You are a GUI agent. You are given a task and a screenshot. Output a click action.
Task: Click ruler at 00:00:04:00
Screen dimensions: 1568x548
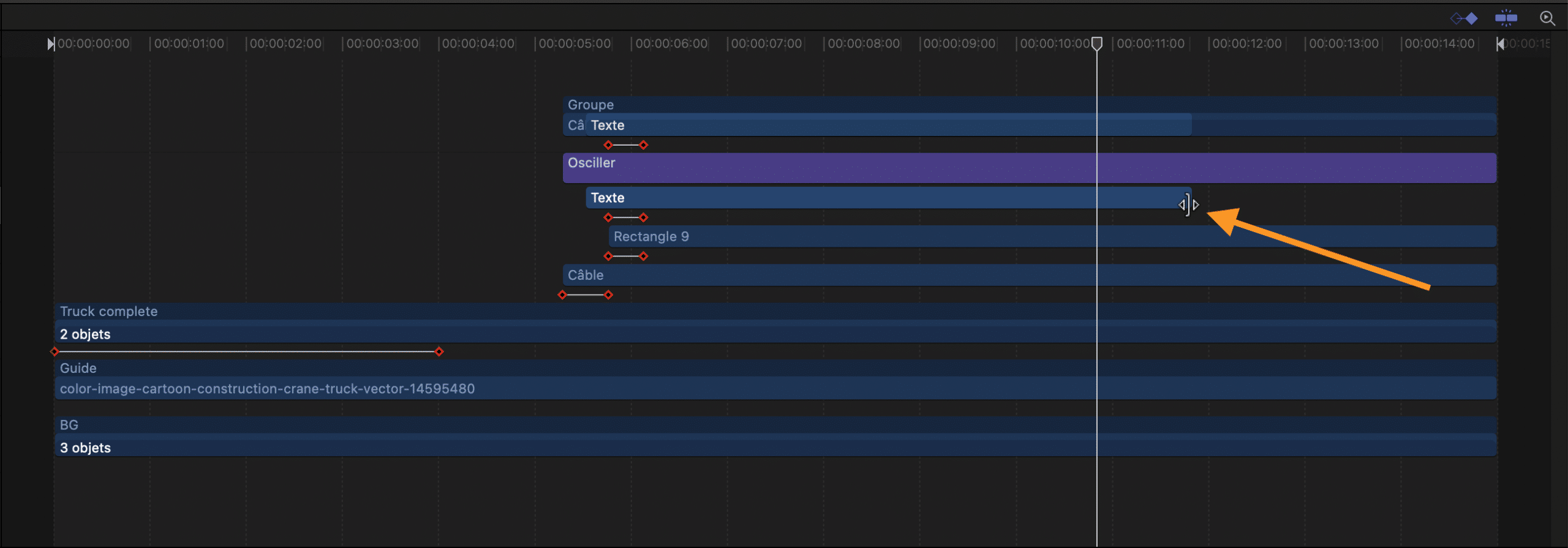478,44
